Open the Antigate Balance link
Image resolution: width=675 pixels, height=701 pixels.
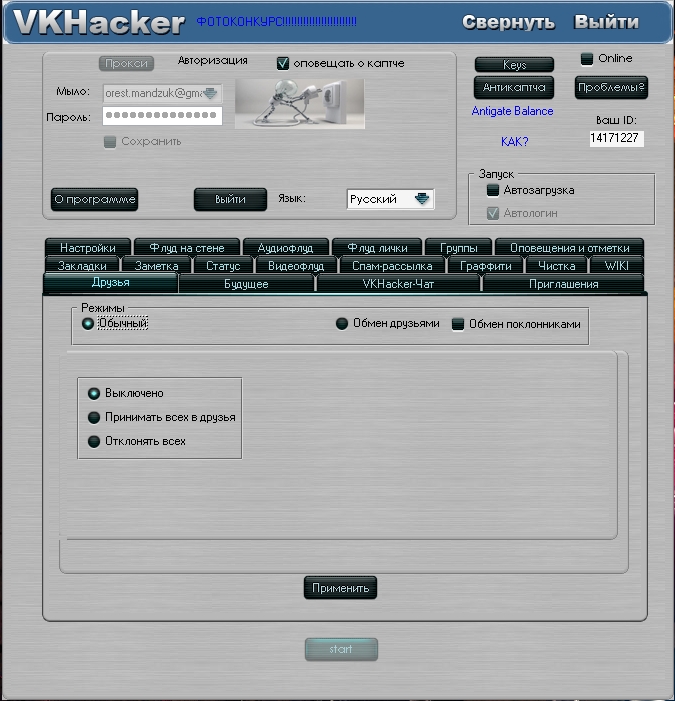pyautogui.click(x=512, y=111)
